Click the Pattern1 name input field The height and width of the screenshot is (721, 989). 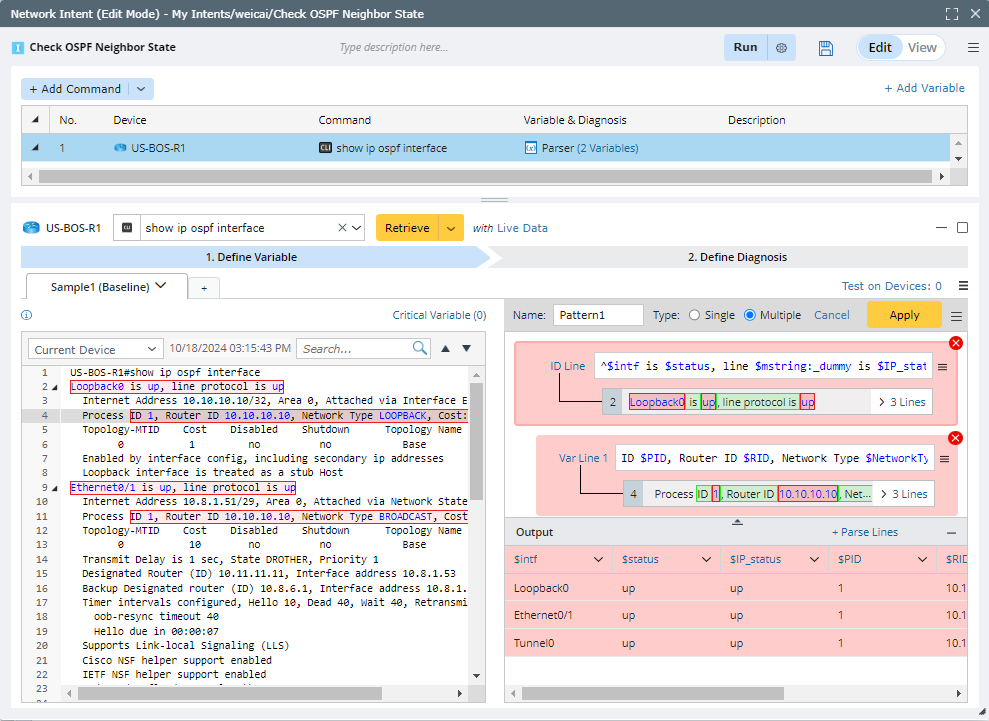pyautogui.click(x=598, y=315)
